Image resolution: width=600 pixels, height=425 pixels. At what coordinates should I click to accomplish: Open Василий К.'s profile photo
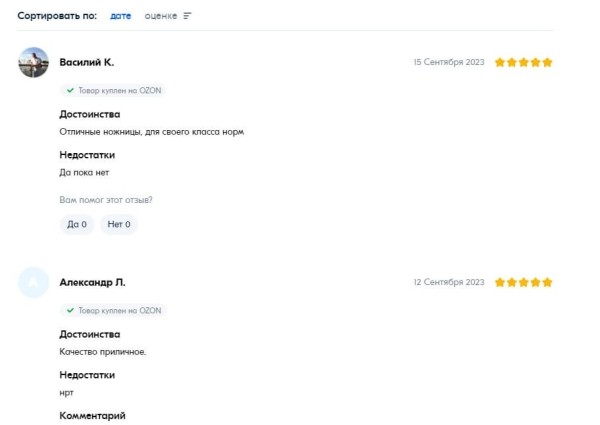pyautogui.click(x=34, y=63)
